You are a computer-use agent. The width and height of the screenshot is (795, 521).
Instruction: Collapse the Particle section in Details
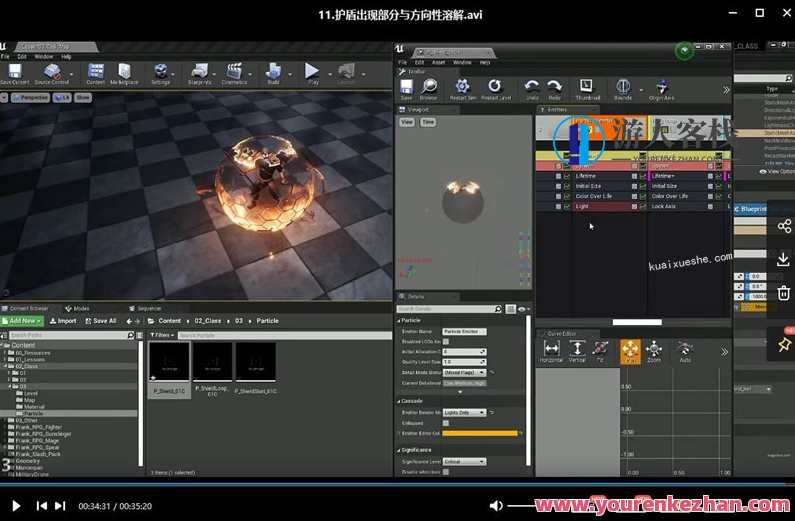pyautogui.click(x=399, y=321)
